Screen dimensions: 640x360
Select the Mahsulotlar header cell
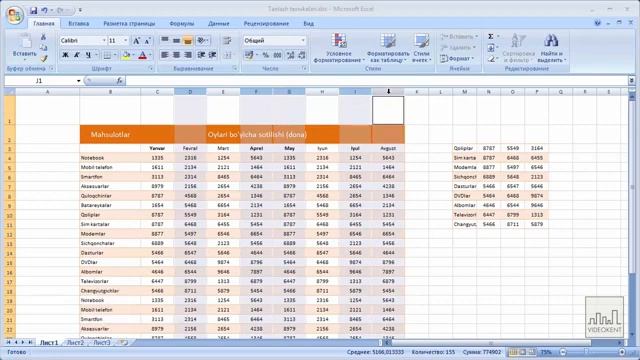(110, 134)
